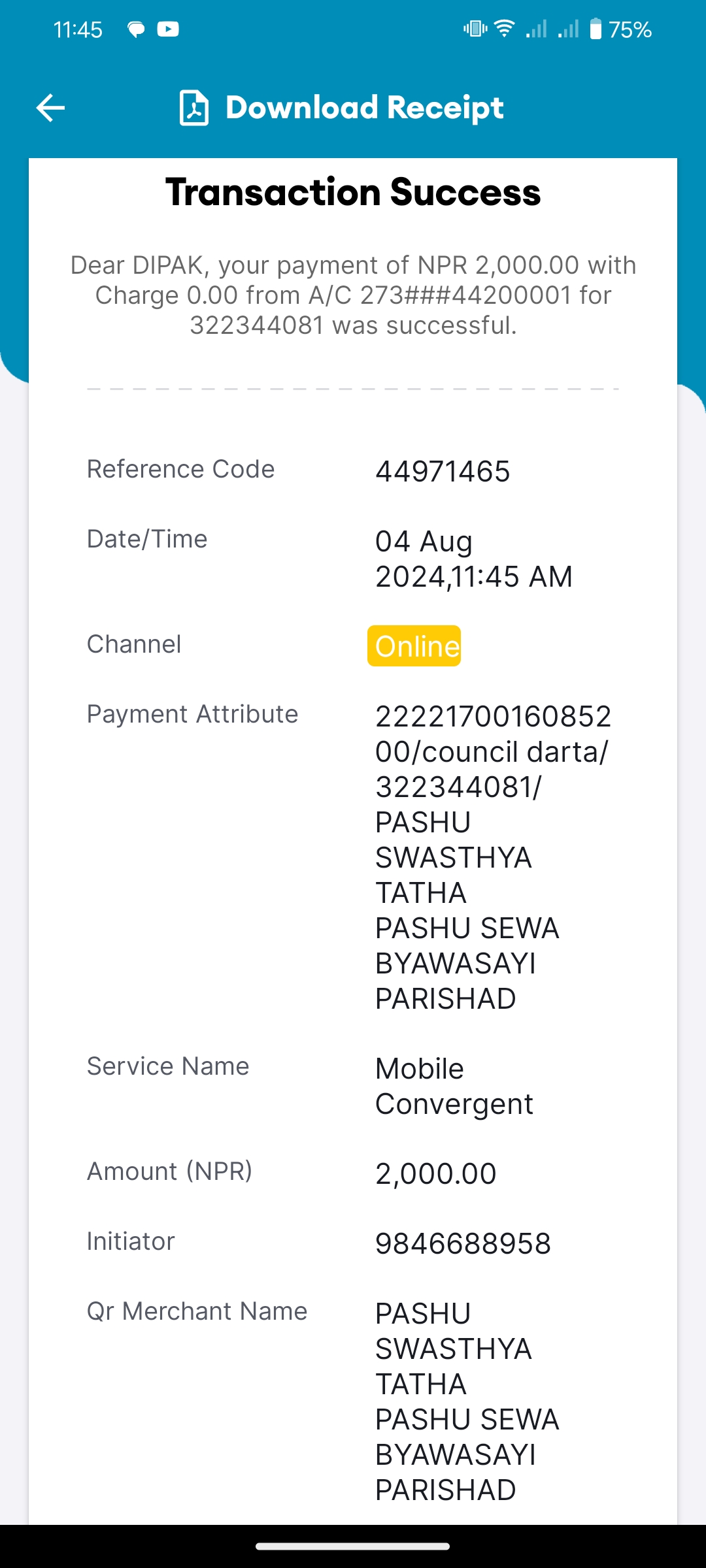Tap the Mobile Convergent service name
Viewport: 706px width, 1568px height.
[x=454, y=1086]
